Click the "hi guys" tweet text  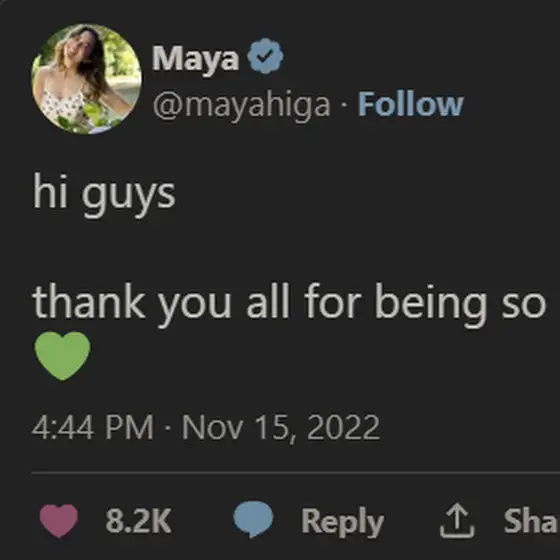pos(104,195)
